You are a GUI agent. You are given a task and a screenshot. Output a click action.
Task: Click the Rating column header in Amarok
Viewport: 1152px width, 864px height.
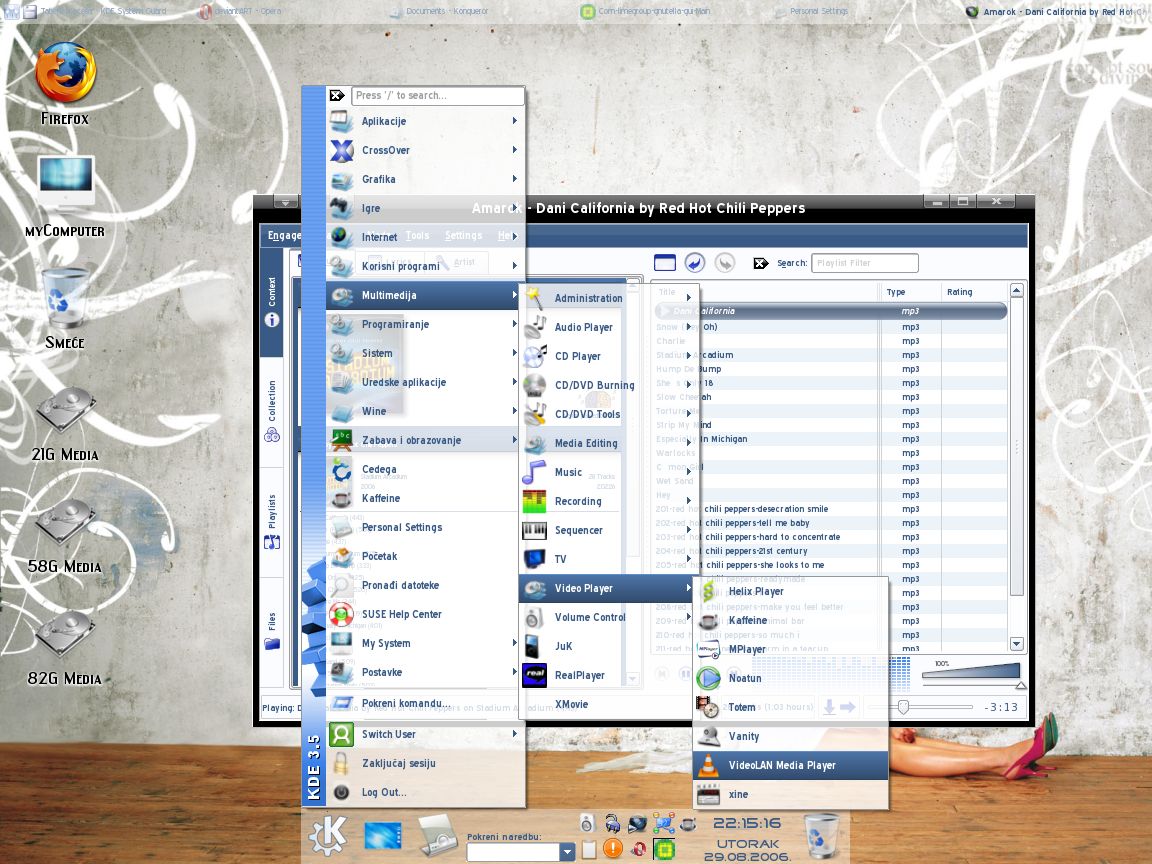974,292
